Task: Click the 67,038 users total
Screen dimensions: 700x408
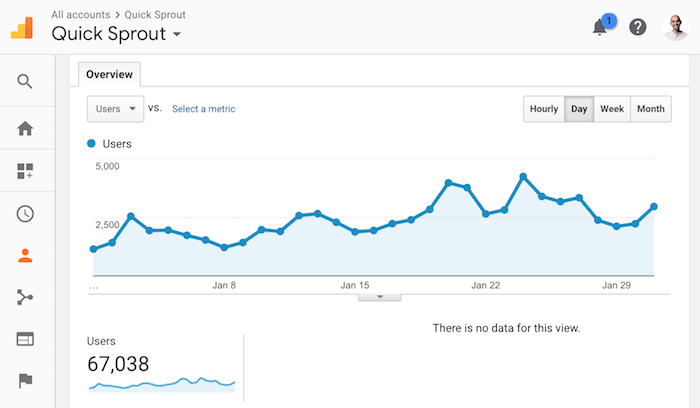Action: [118, 364]
